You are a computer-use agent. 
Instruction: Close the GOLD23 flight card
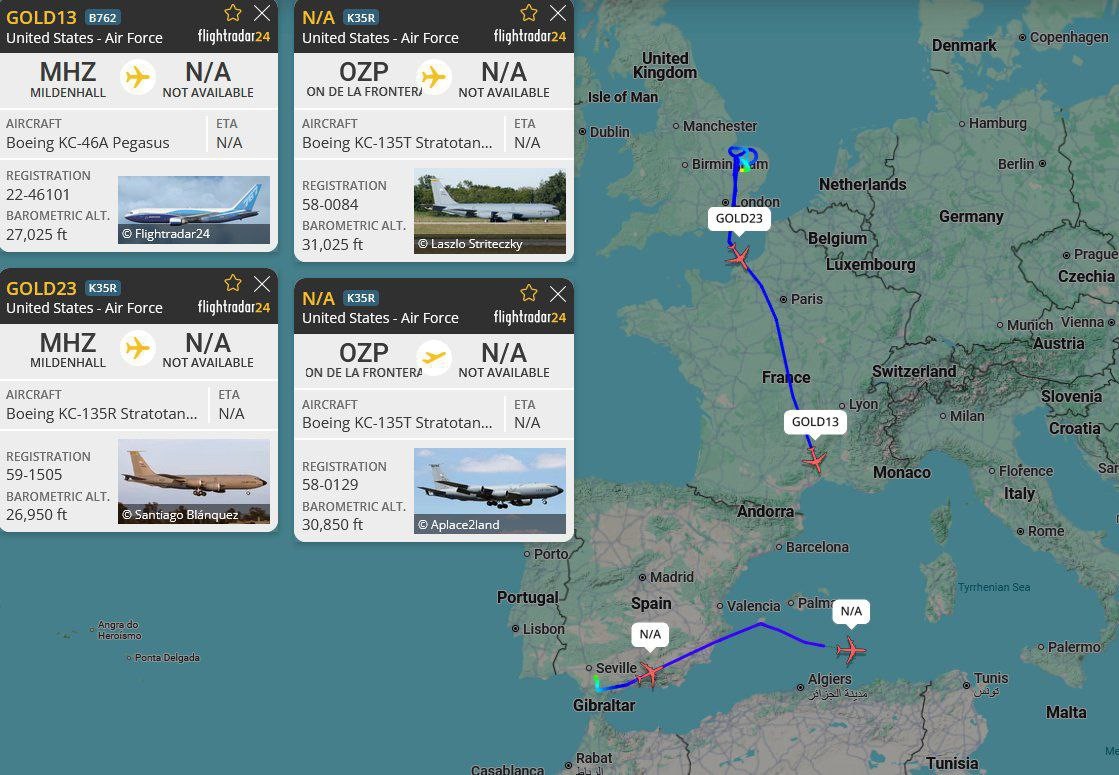(x=262, y=283)
